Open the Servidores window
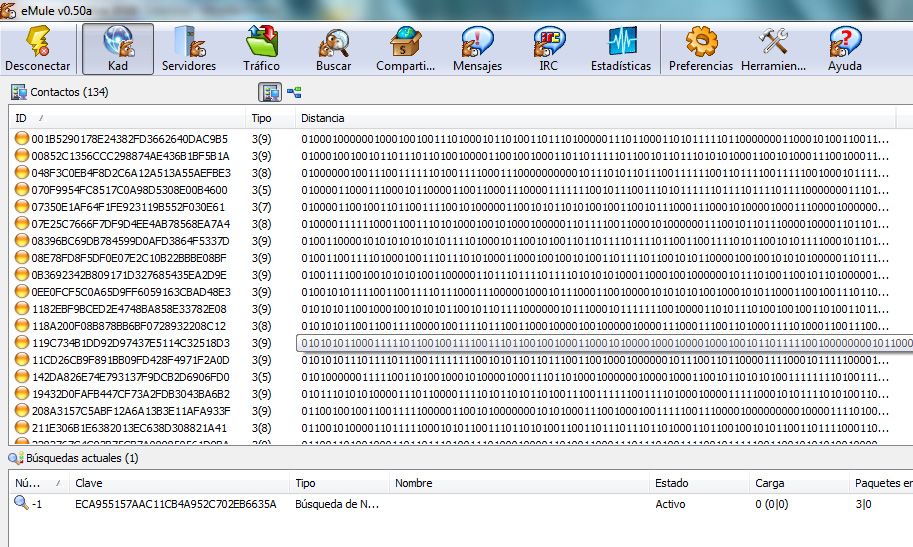This screenshot has width=913, height=547. pyautogui.click(x=189, y=49)
